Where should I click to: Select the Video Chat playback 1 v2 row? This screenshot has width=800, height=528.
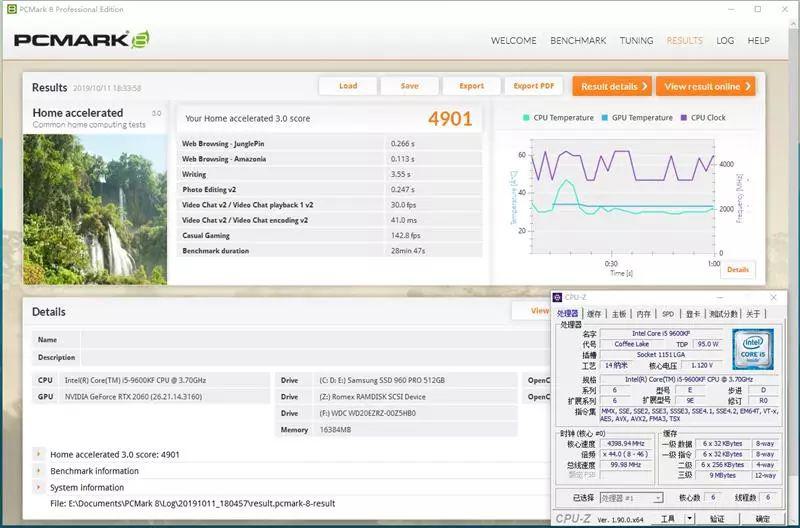click(330, 205)
